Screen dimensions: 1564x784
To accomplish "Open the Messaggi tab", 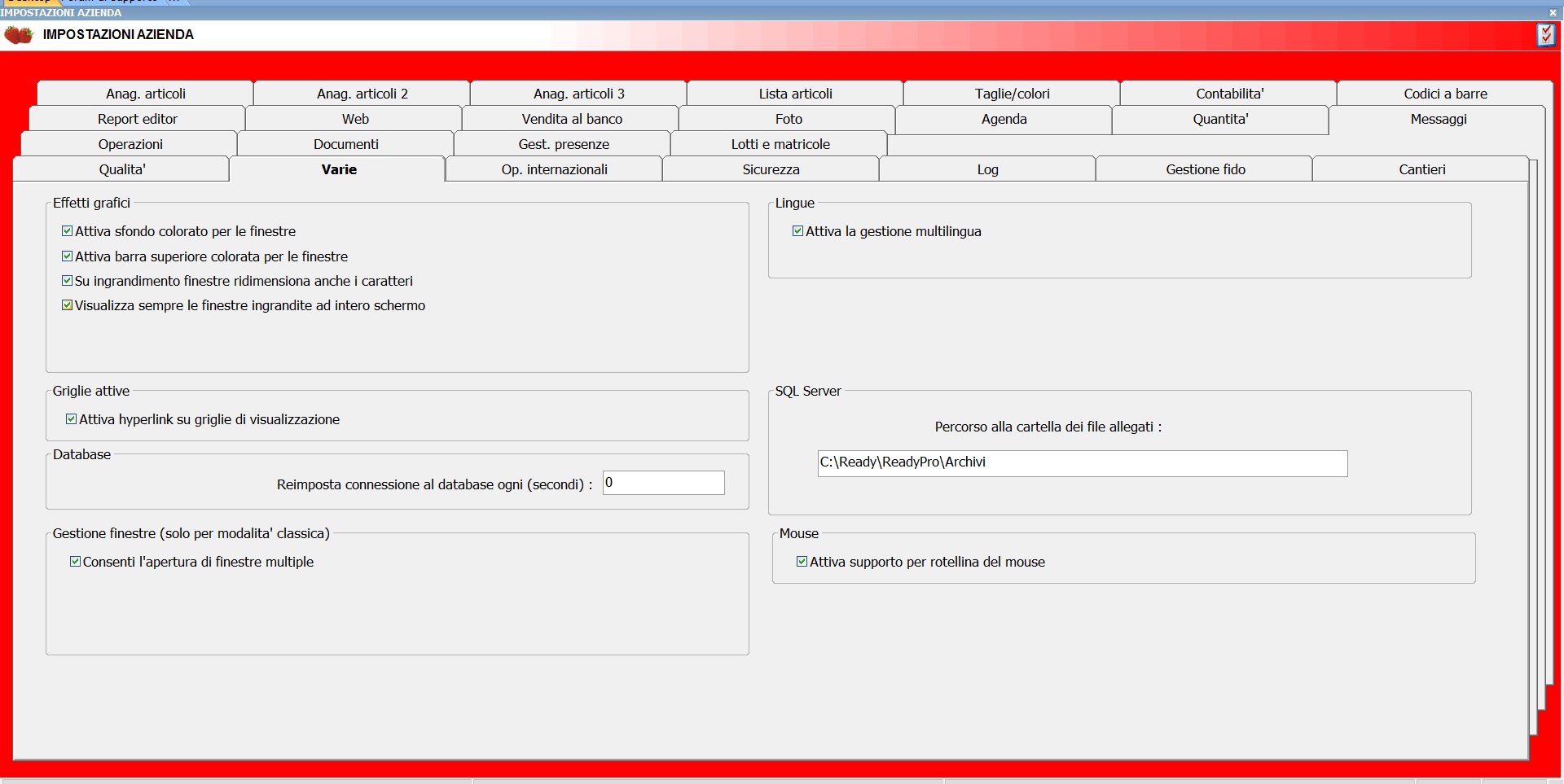I will click(1438, 119).
